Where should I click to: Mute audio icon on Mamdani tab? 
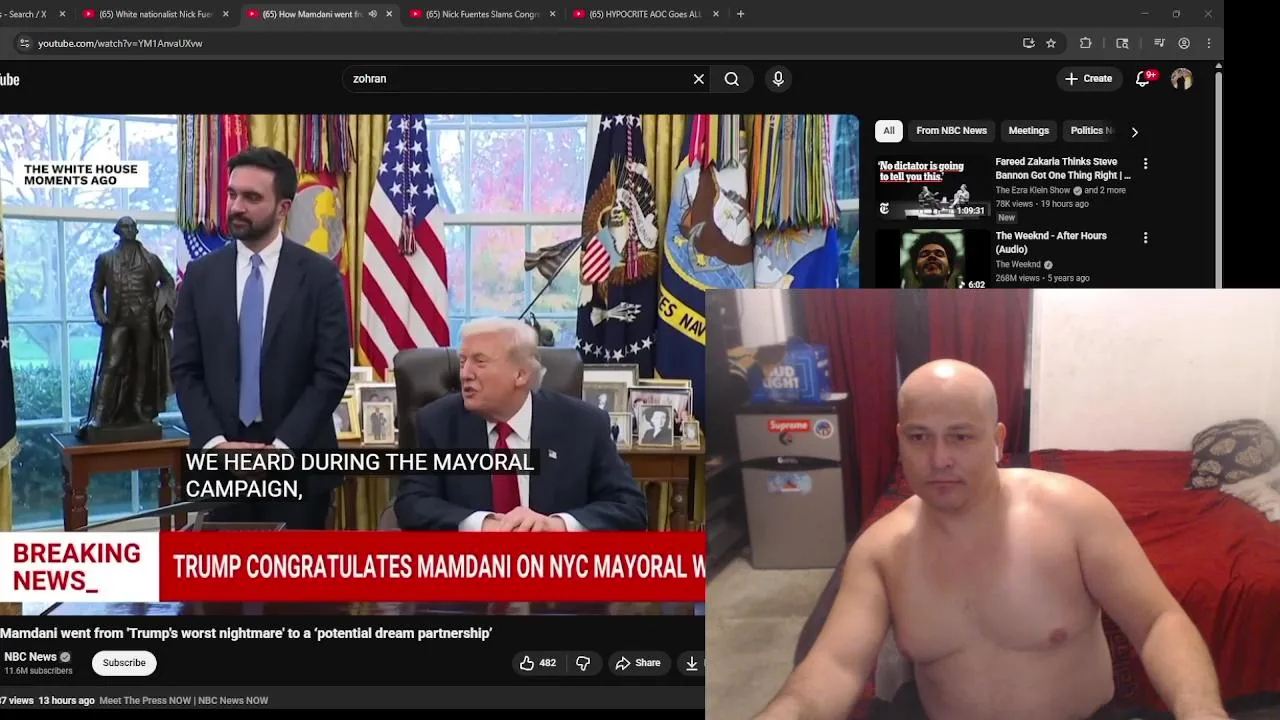tap(372, 14)
